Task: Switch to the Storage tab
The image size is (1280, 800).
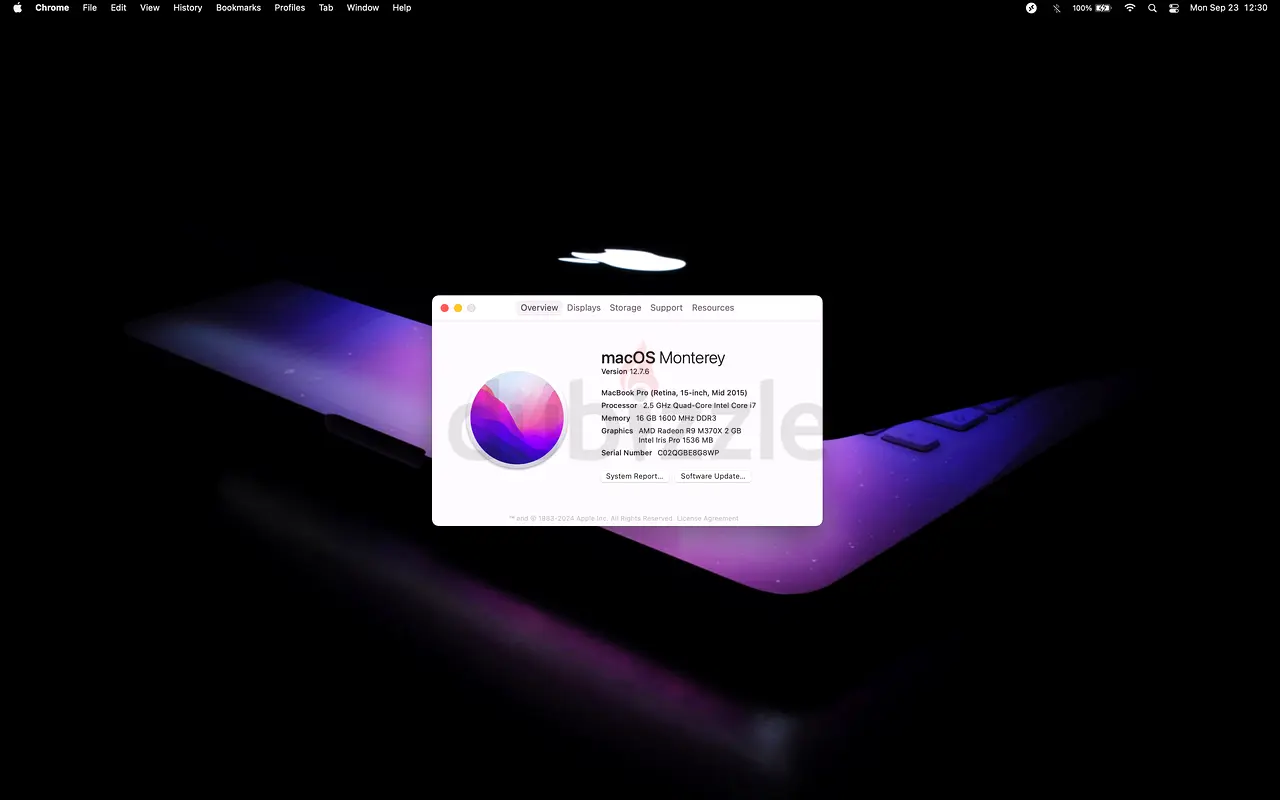Action: [x=625, y=308]
